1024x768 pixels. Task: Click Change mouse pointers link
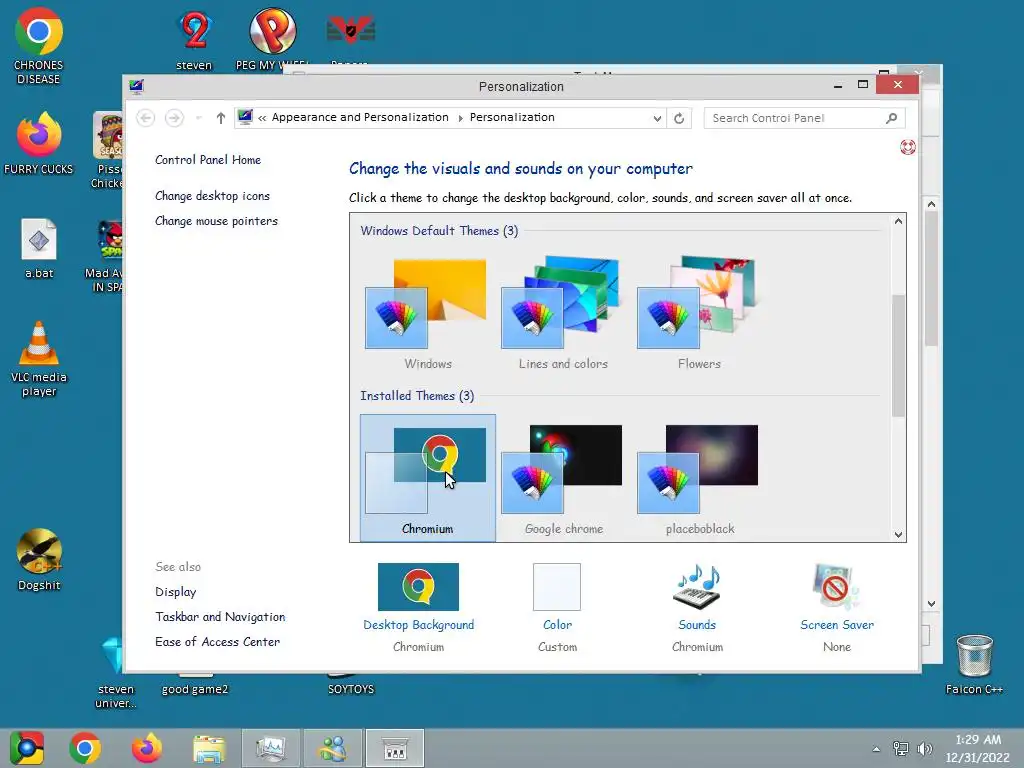216,221
